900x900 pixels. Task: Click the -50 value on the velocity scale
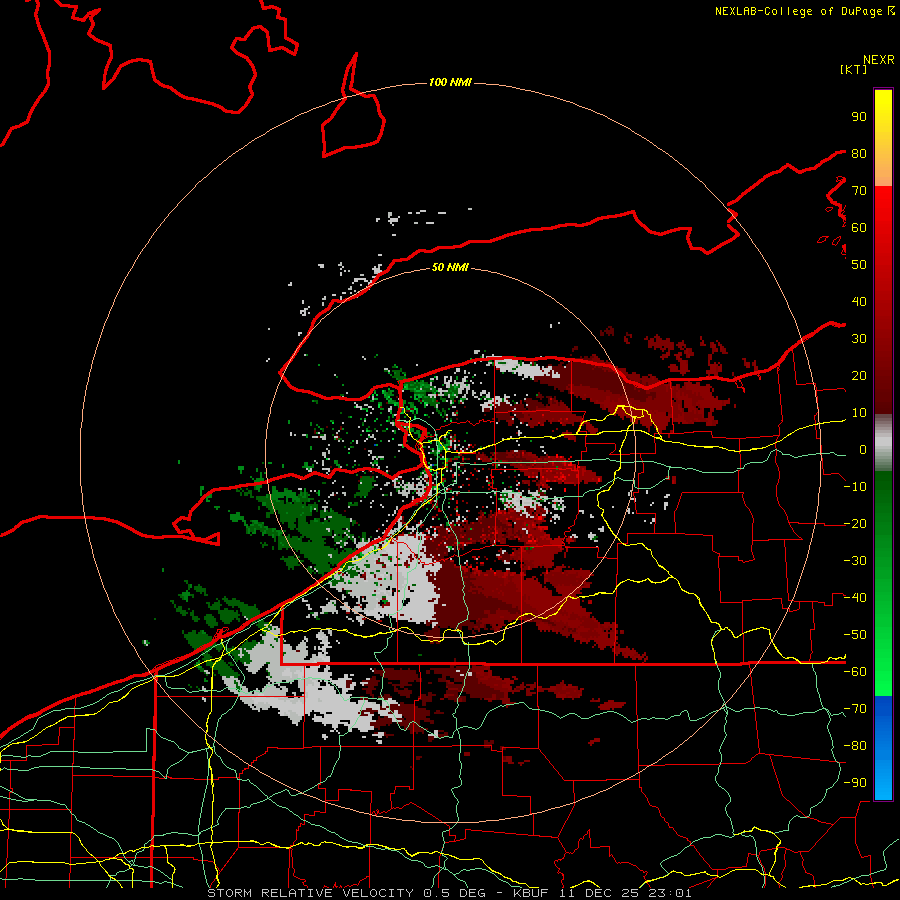tap(855, 635)
